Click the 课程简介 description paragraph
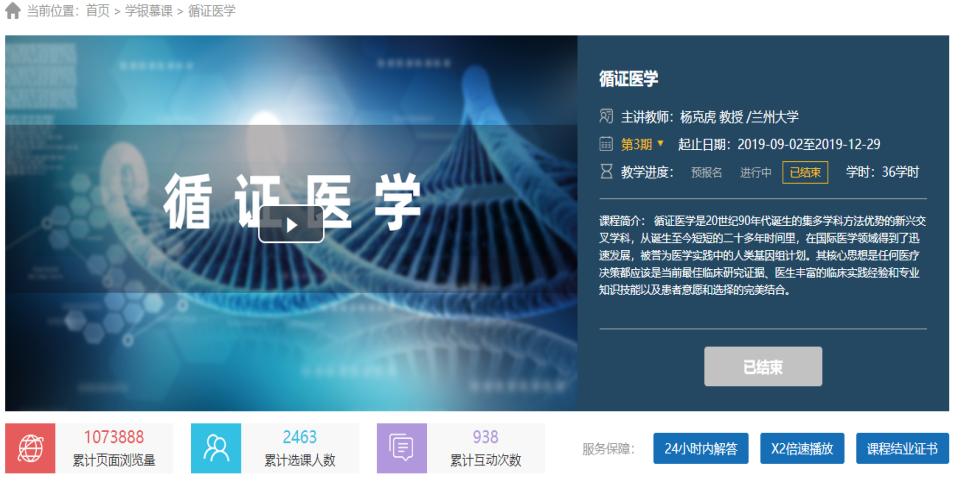 click(x=762, y=255)
